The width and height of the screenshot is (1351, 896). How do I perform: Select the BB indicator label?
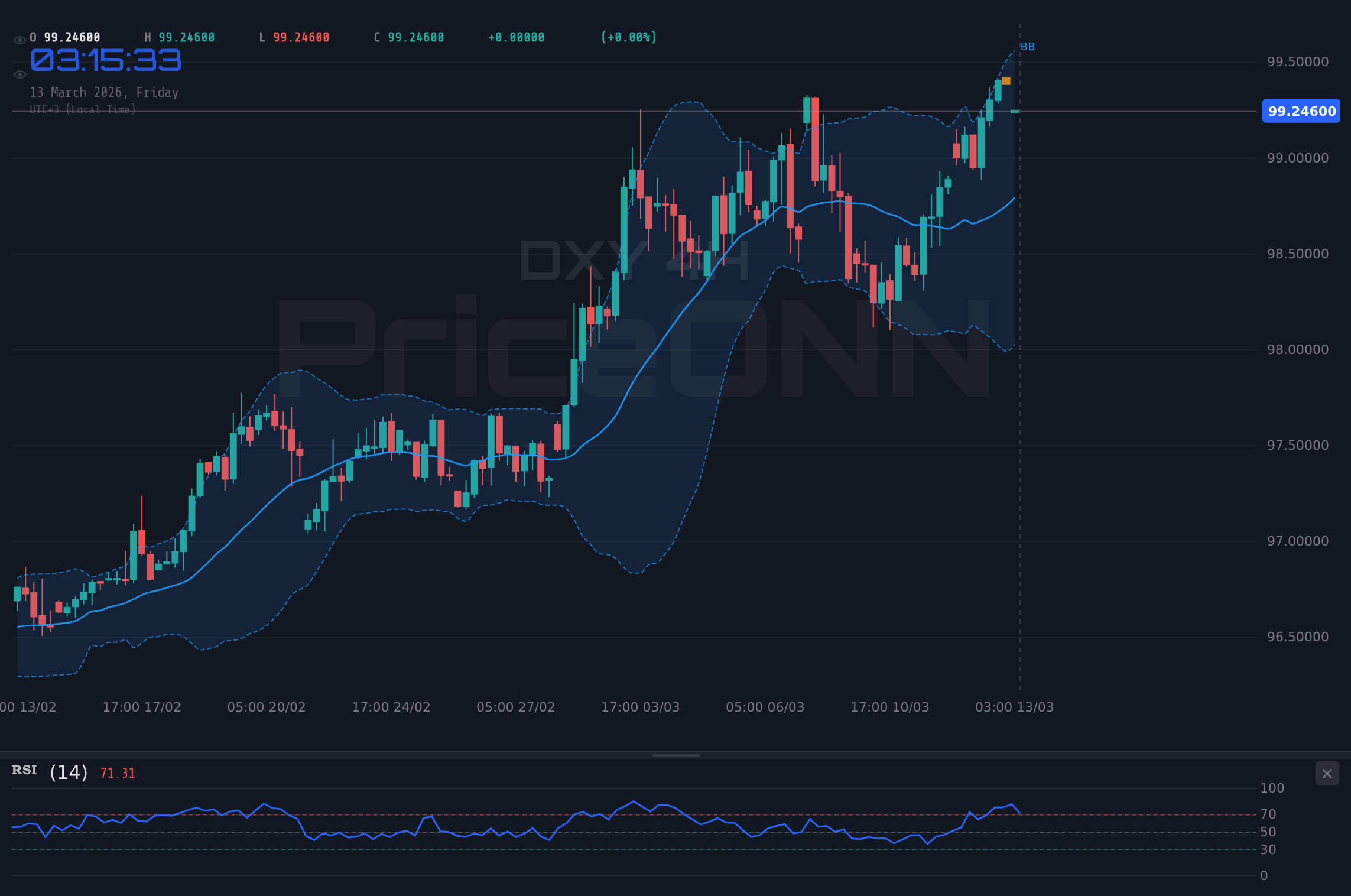click(1028, 47)
